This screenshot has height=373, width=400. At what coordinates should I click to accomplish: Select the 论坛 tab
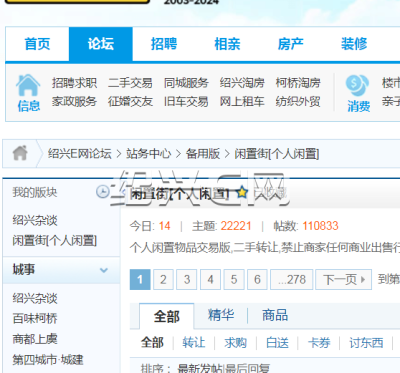coord(101,44)
